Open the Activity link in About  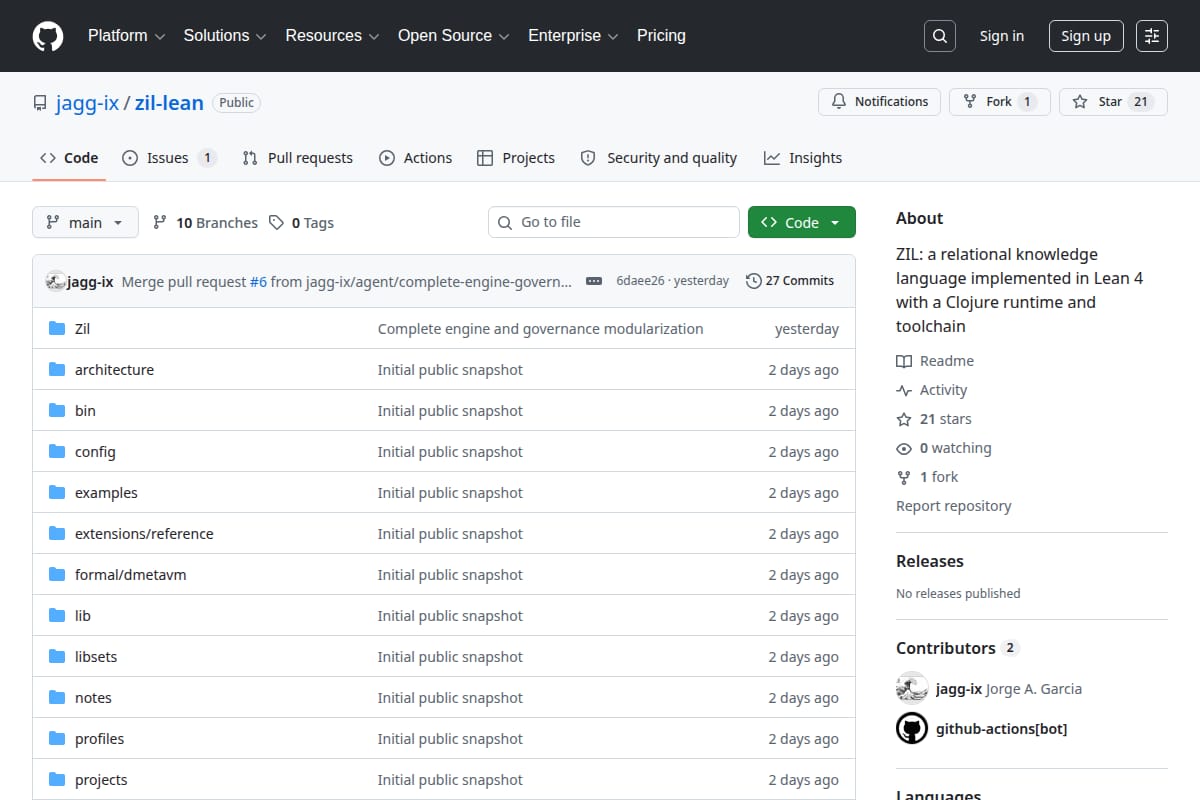932,390
